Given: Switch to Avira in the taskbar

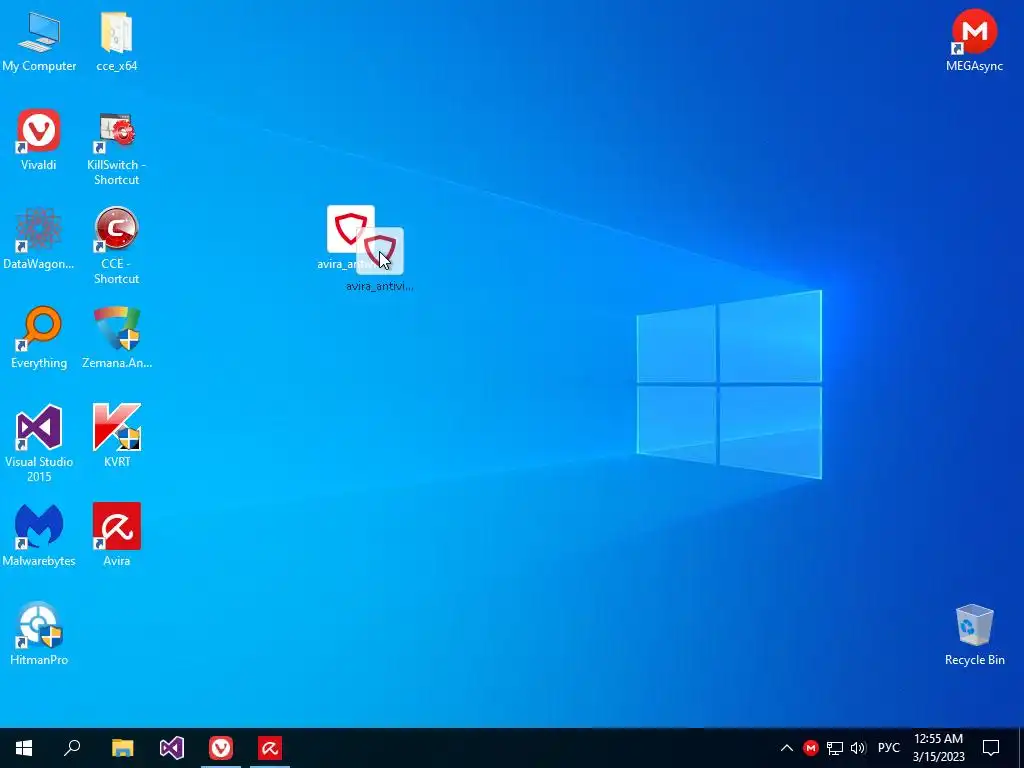Looking at the screenshot, I should [270, 748].
